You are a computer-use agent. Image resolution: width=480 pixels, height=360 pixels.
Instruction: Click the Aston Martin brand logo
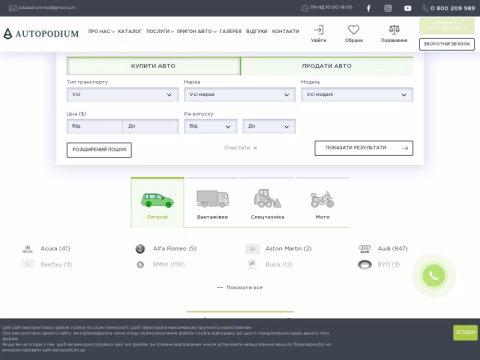[x=252, y=249]
